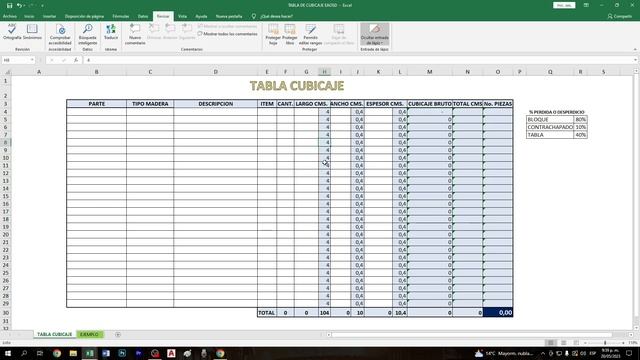Screen dimensions: 640x360
Task: Switch to Normal view in status bar
Action: pyautogui.click(x=551, y=343)
